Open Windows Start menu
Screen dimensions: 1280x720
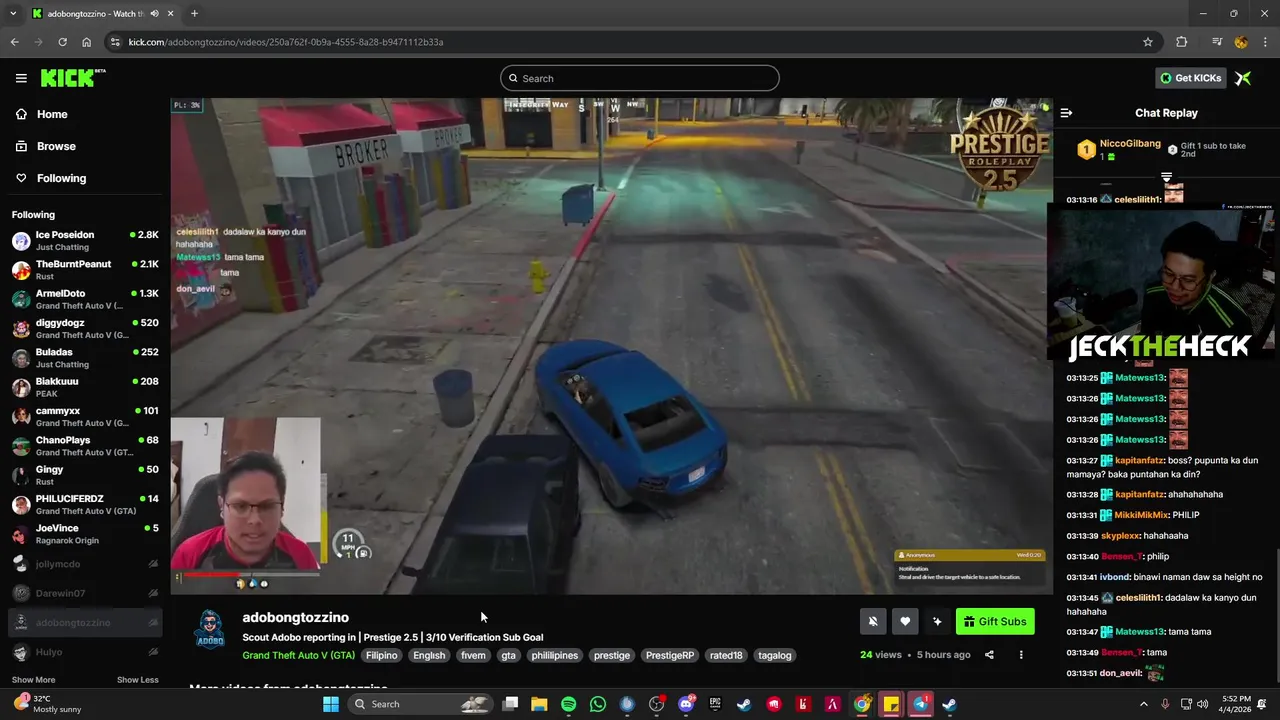(x=331, y=704)
